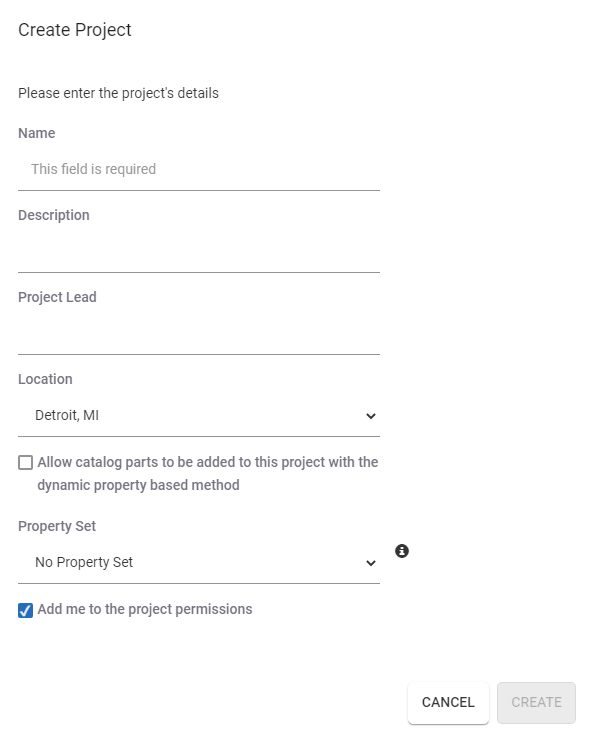Click the Project Lead label

pyautogui.click(x=57, y=297)
